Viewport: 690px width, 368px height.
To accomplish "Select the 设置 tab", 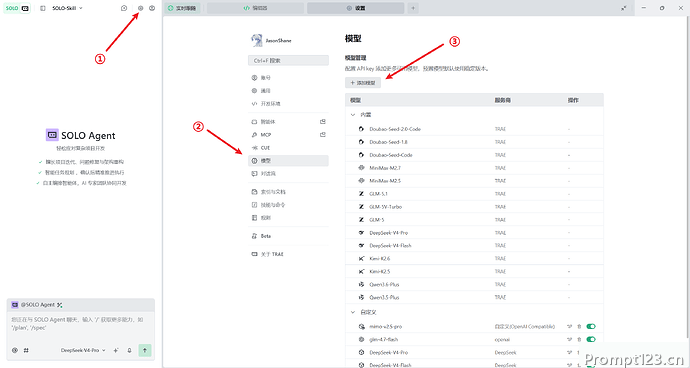I will coord(356,8).
